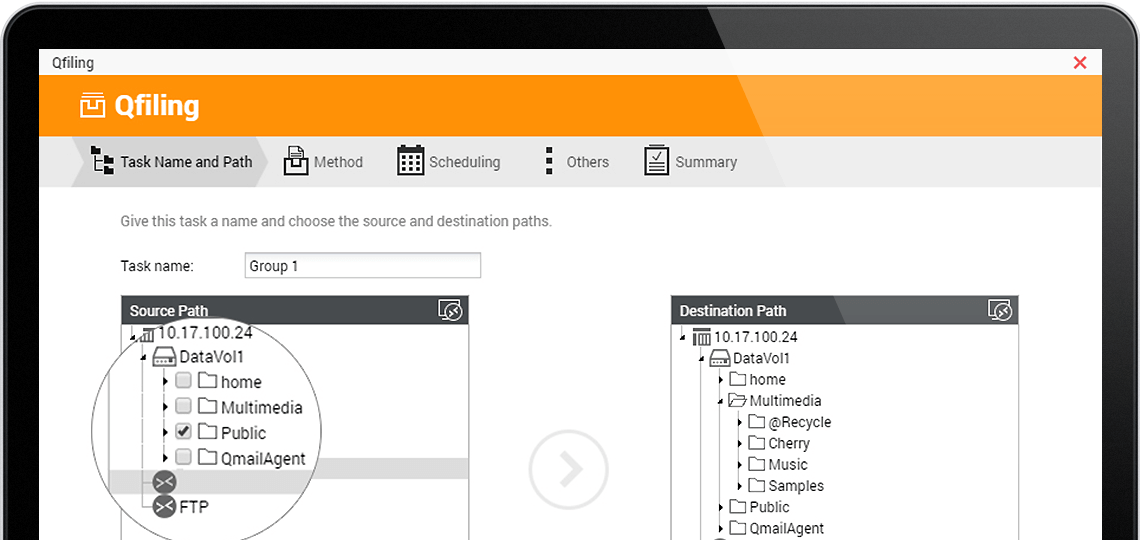Image resolution: width=1140 pixels, height=540 pixels.
Task: Collapse the DataVol1 volume in Source Path
Action: click(144, 357)
